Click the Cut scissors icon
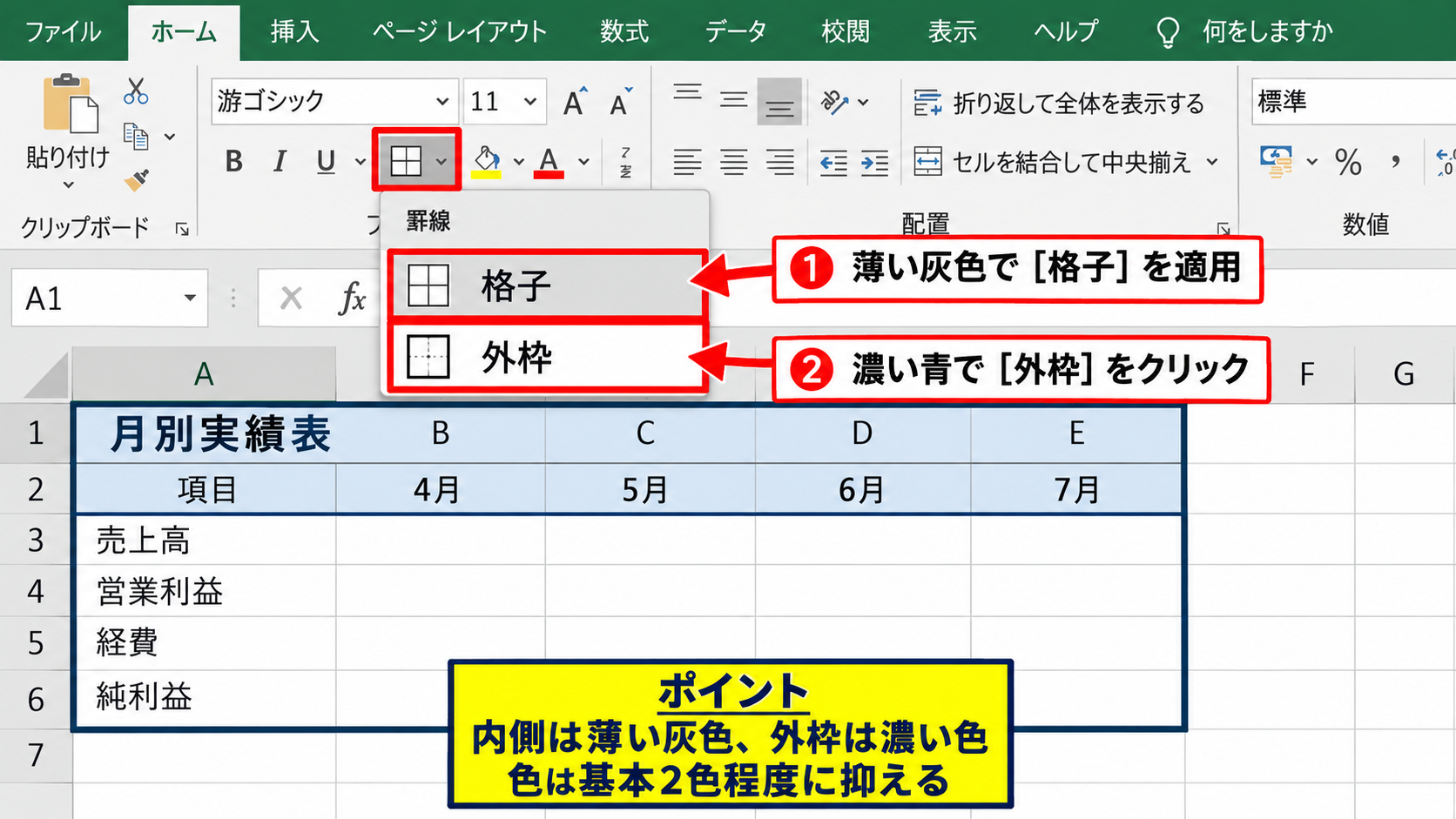 tap(136, 91)
